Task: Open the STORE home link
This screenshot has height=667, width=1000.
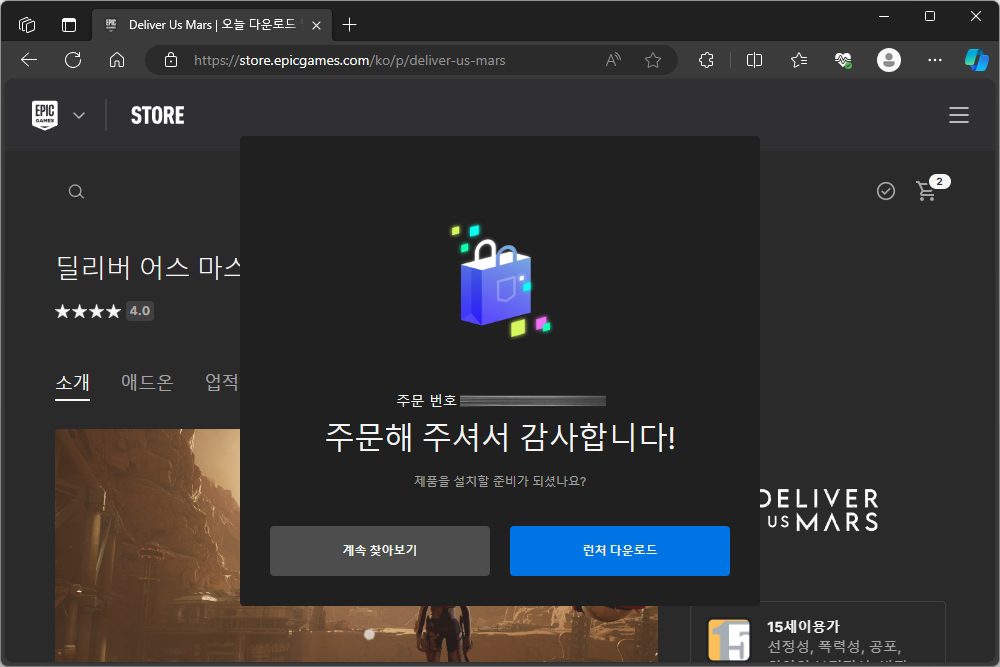Action: tap(158, 115)
